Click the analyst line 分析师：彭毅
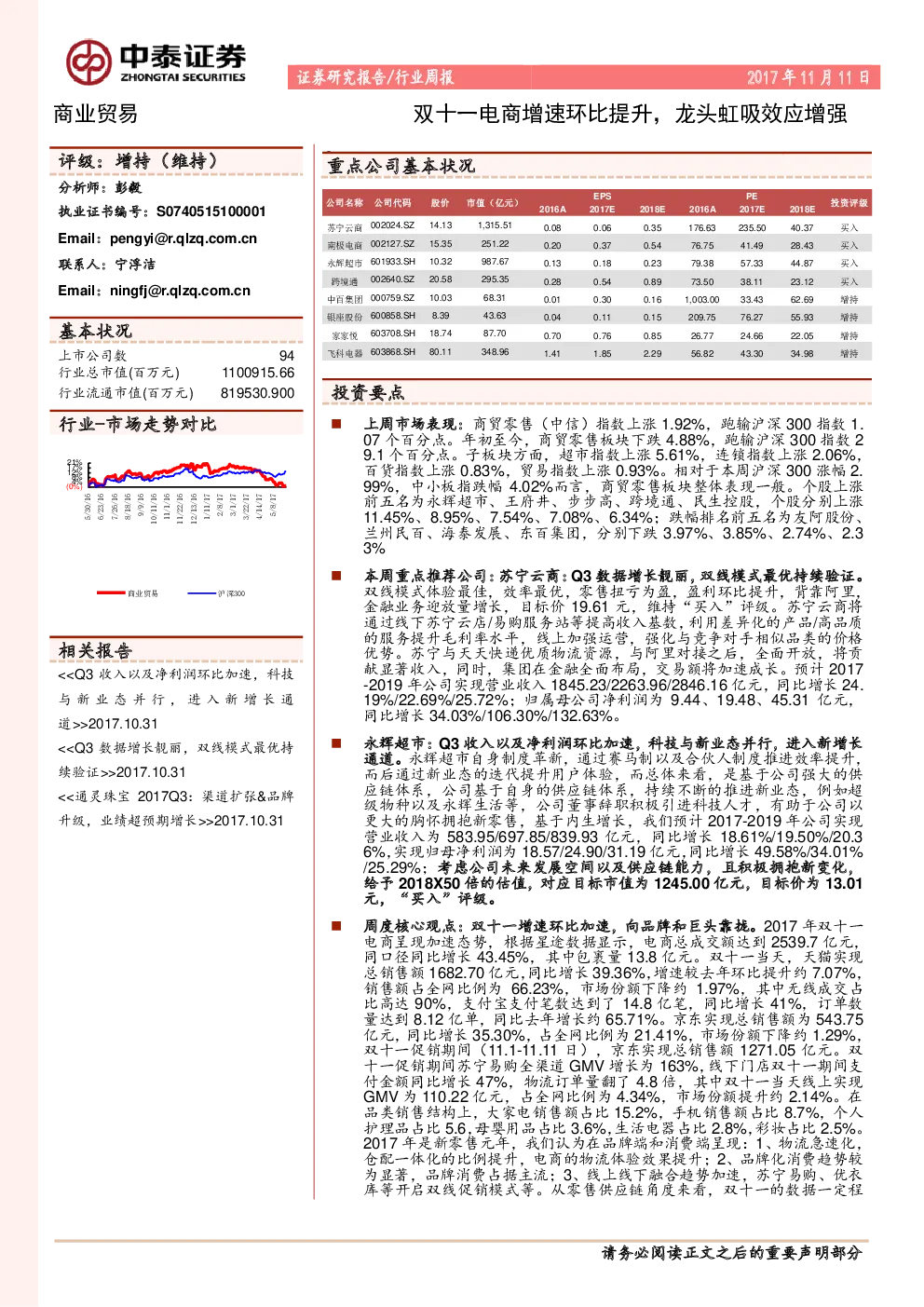Image resolution: width=924 pixels, height=1307 pixels. point(100,187)
